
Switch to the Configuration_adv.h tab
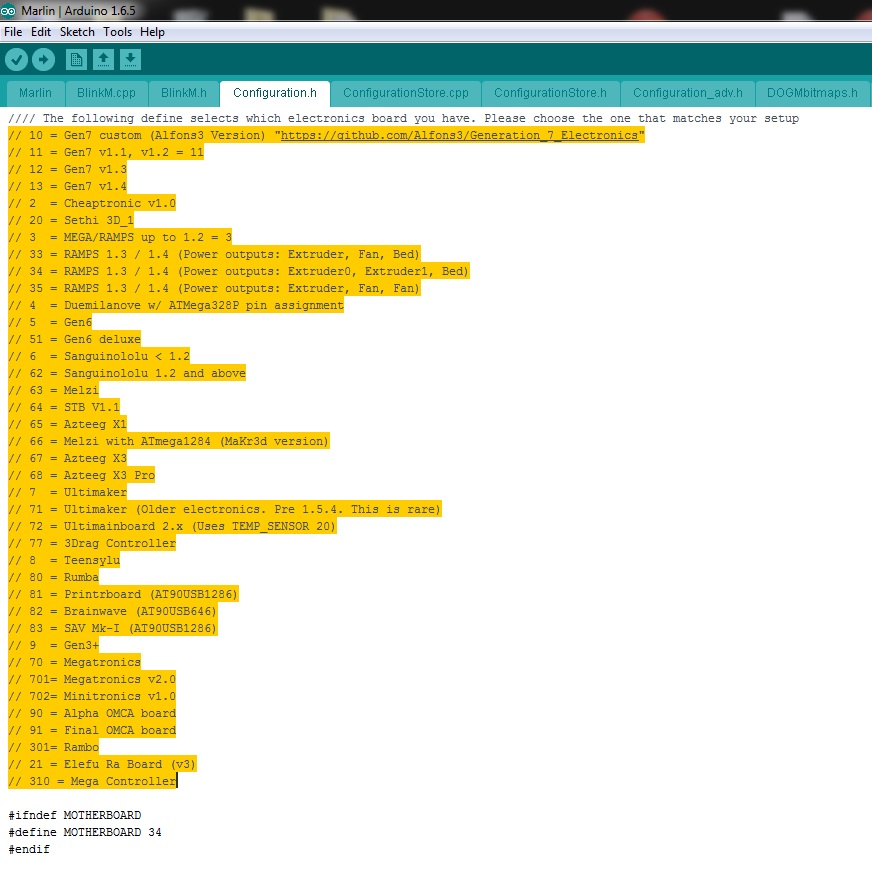[x=688, y=93]
